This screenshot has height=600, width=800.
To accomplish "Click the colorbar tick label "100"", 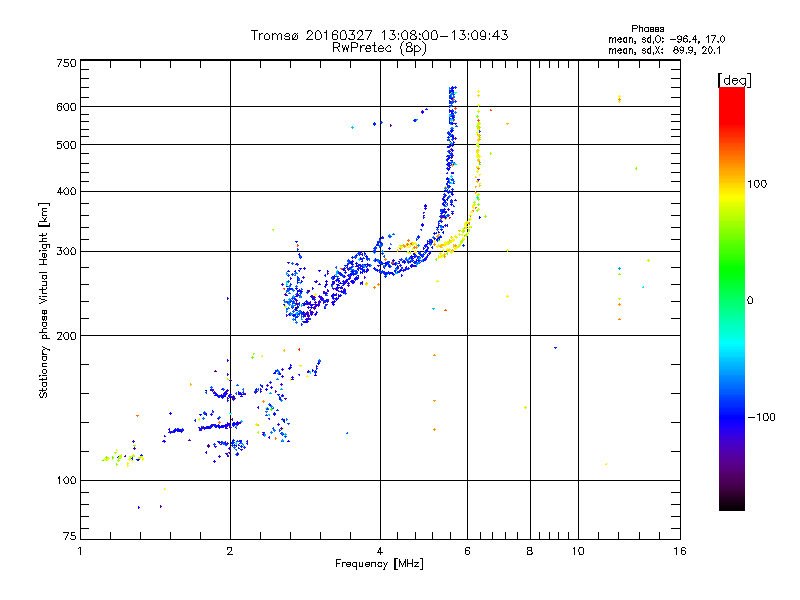I will 757,184.
